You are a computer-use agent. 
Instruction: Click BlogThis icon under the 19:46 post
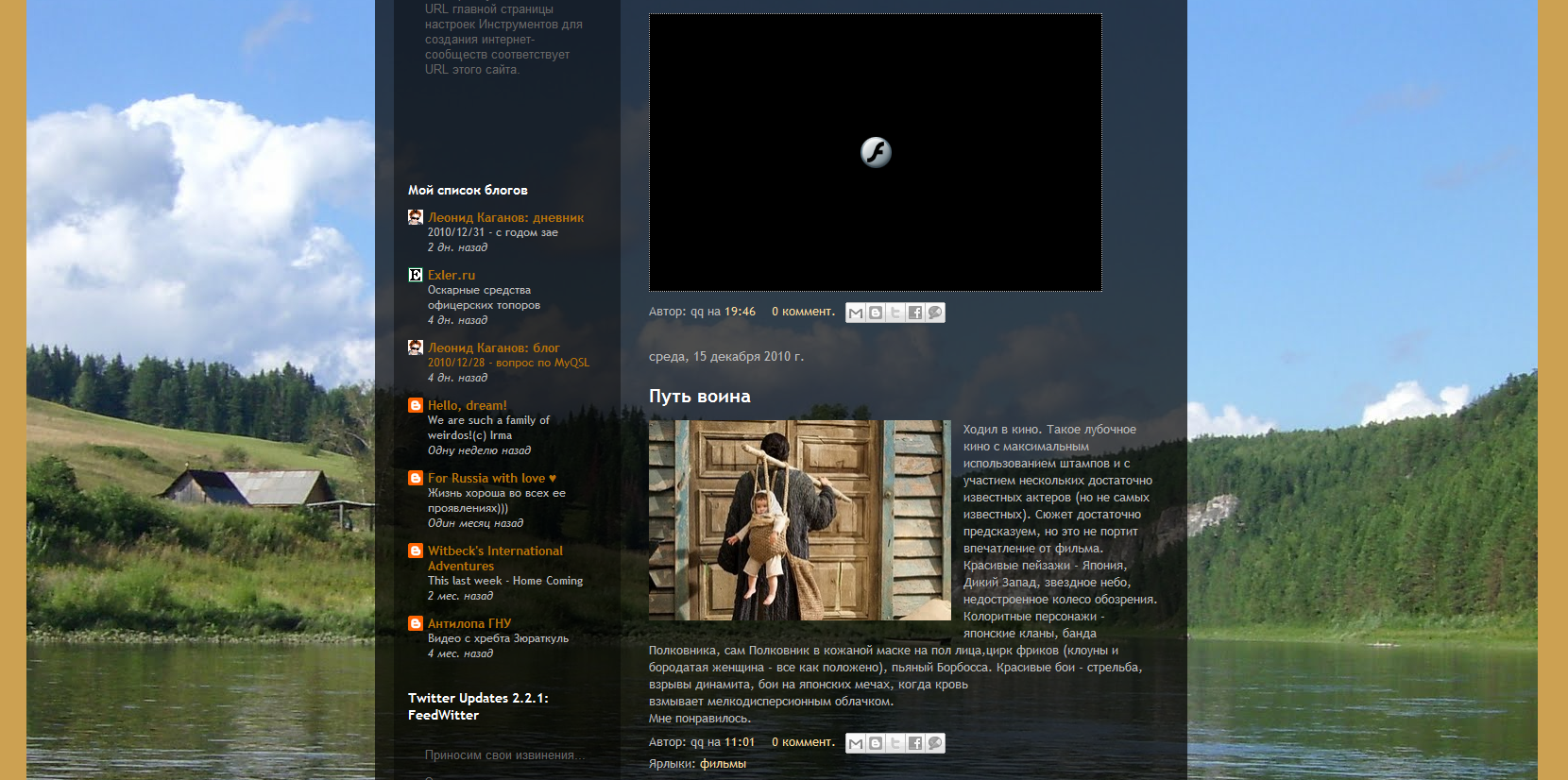(x=876, y=313)
